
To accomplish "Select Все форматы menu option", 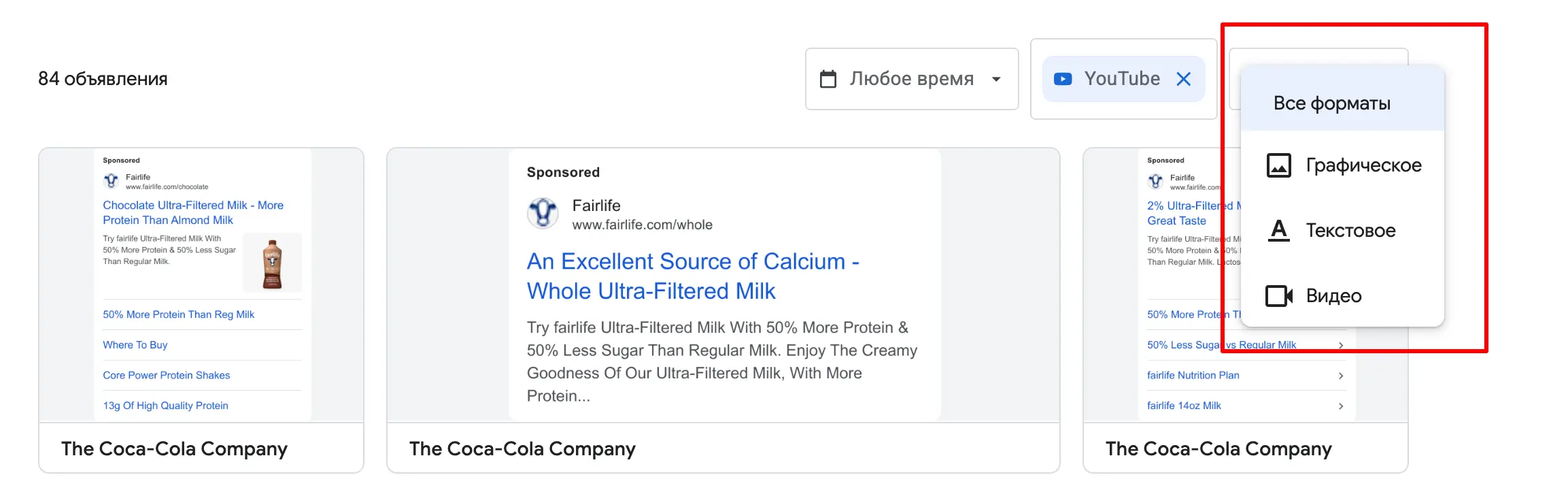I will pyautogui.click(x=1331, y=103).
